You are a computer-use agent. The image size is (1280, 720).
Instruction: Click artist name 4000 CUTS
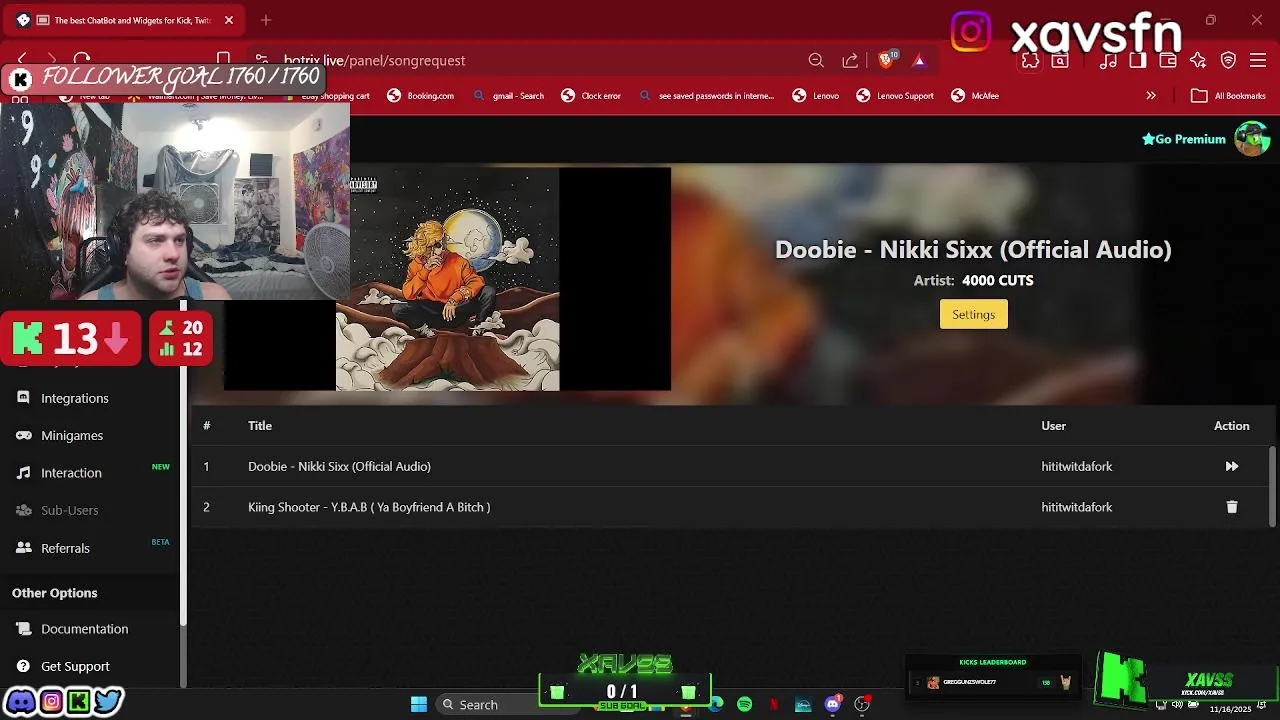point(997,281)
